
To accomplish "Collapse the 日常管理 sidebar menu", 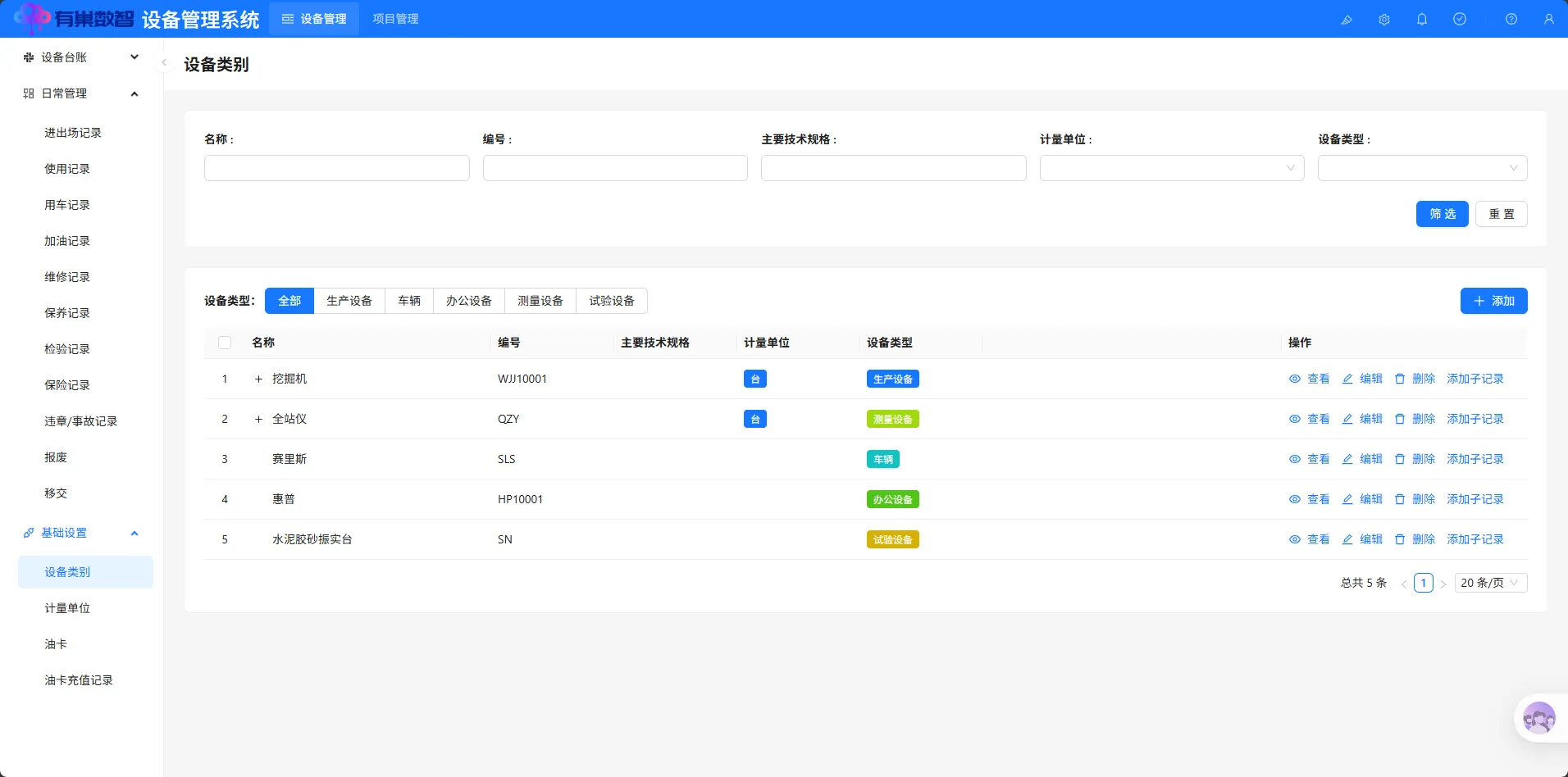I will (81, 93).
